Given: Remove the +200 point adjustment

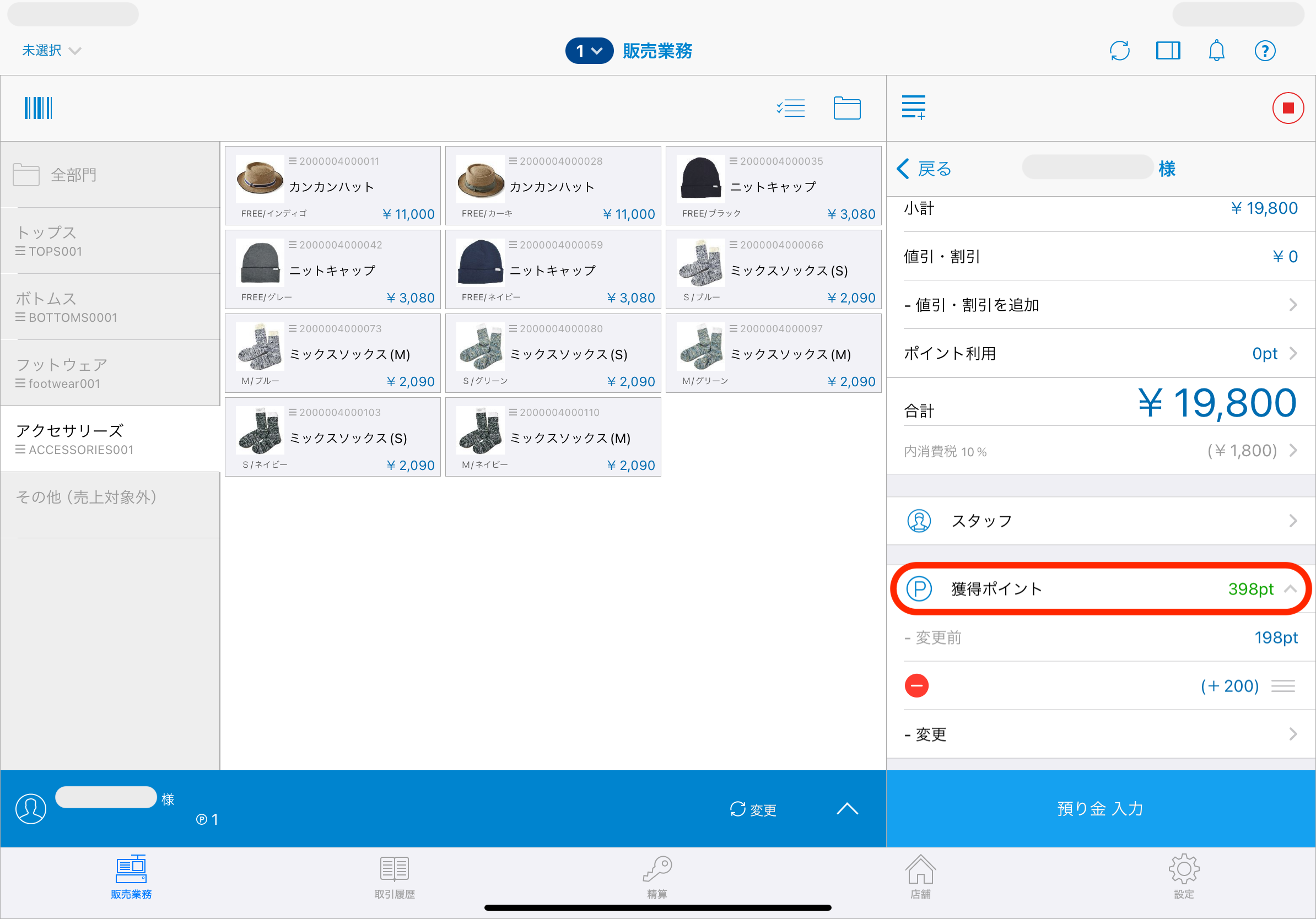Looking at the screenshot, I should (916, 686).
